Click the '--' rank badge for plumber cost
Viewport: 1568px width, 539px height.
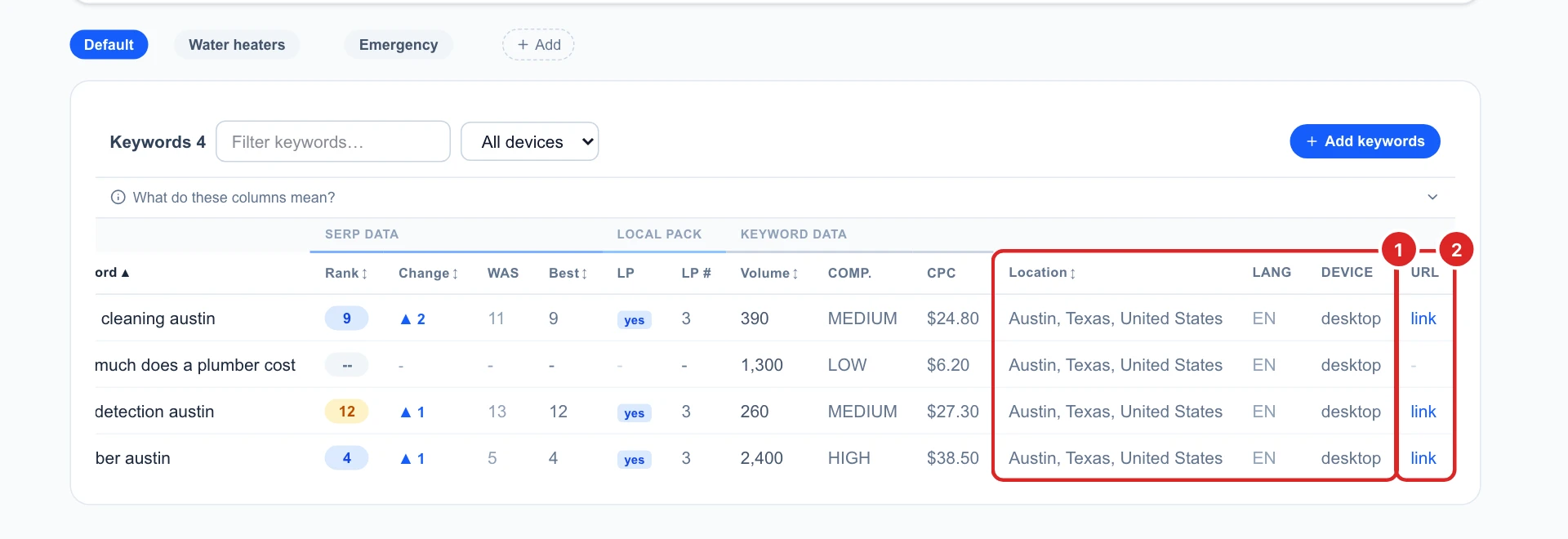click(347, 365)
